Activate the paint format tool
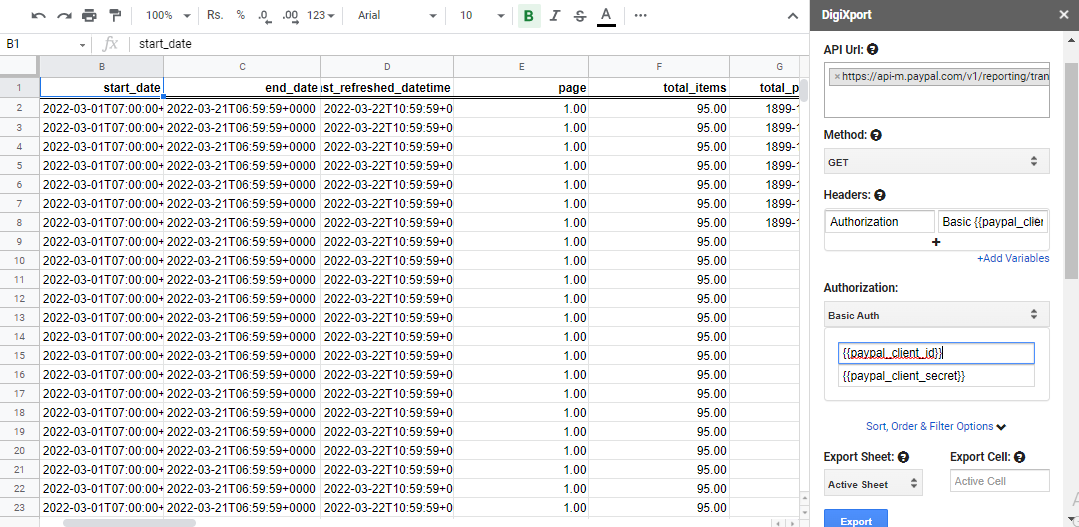Image resolution: width=1079 pixels, height=527 pixels. 115,15
